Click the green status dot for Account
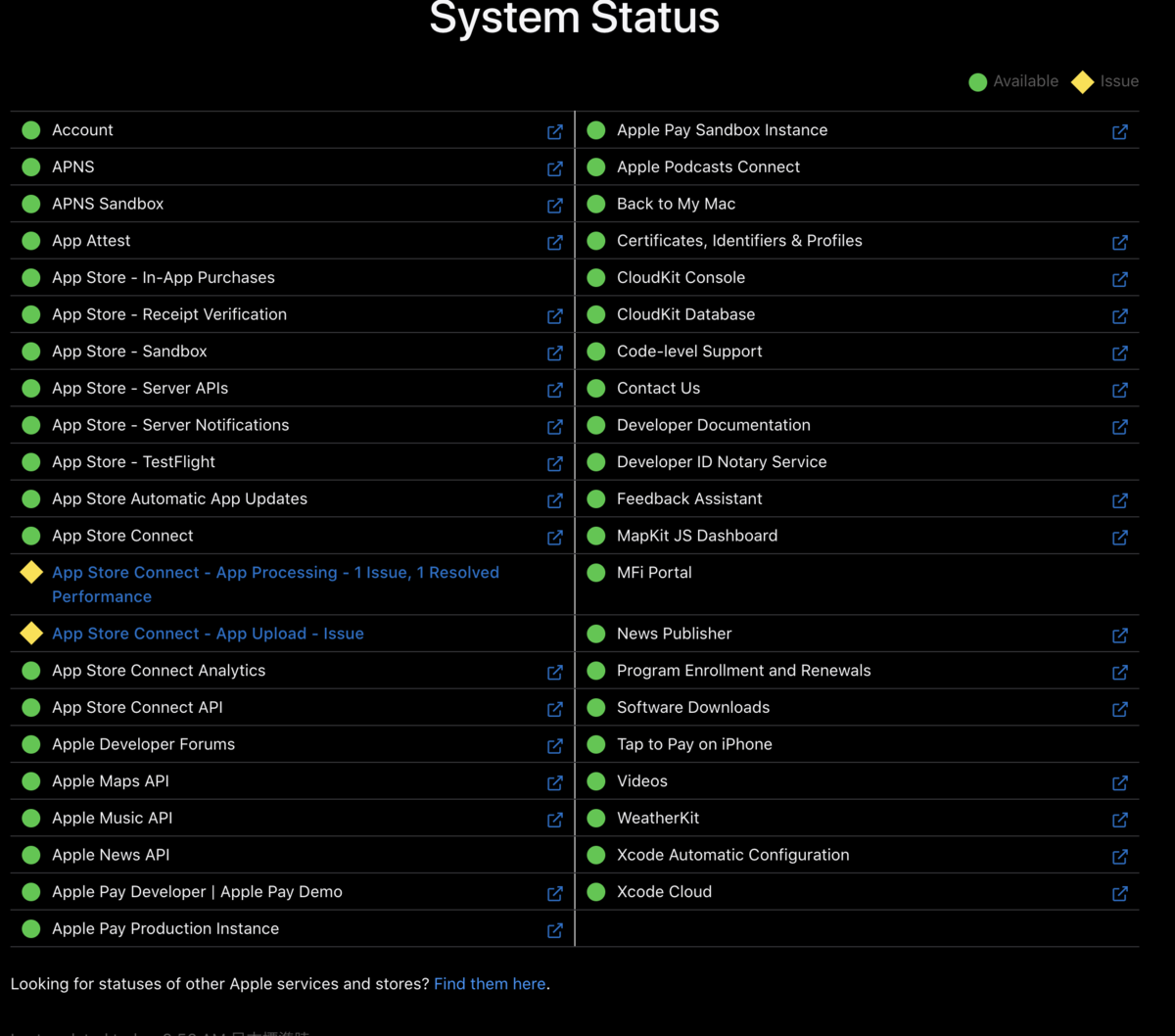 31,130
